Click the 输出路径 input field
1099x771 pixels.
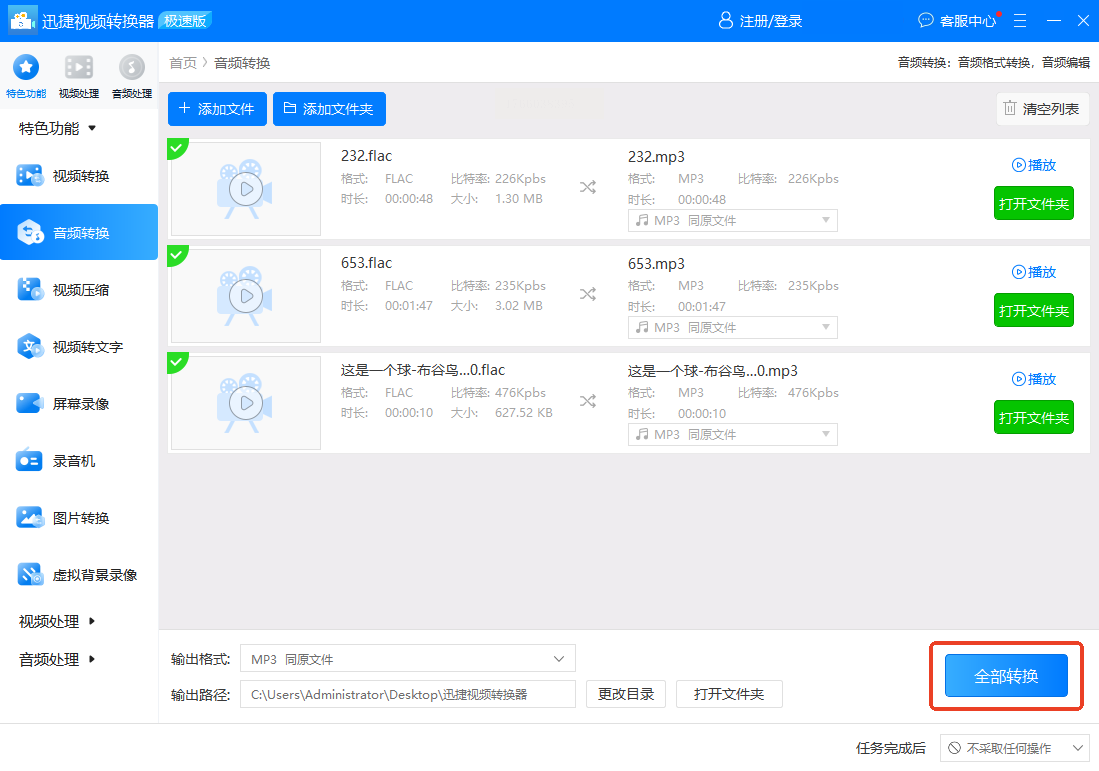[x=408, y=695]
